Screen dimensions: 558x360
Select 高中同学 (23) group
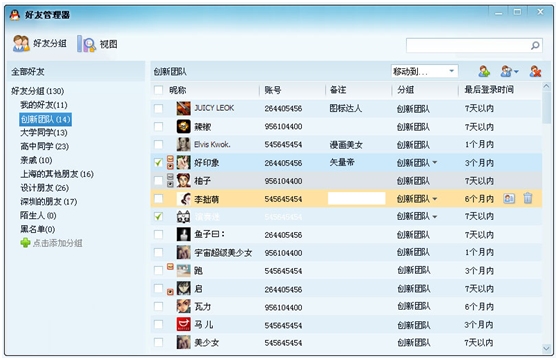[x=44, y=146]
